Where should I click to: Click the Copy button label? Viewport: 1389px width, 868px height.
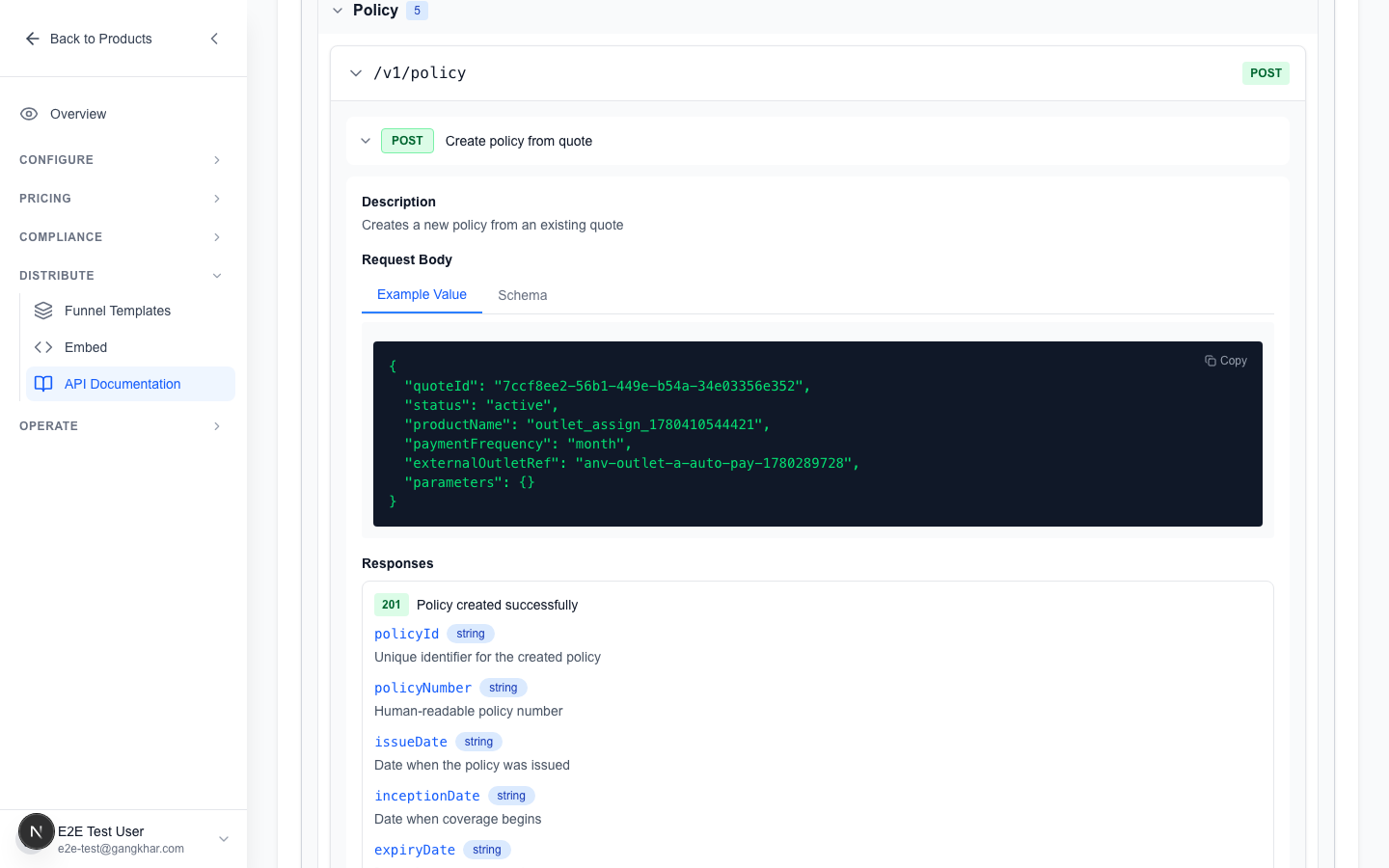pos(1234,361)
